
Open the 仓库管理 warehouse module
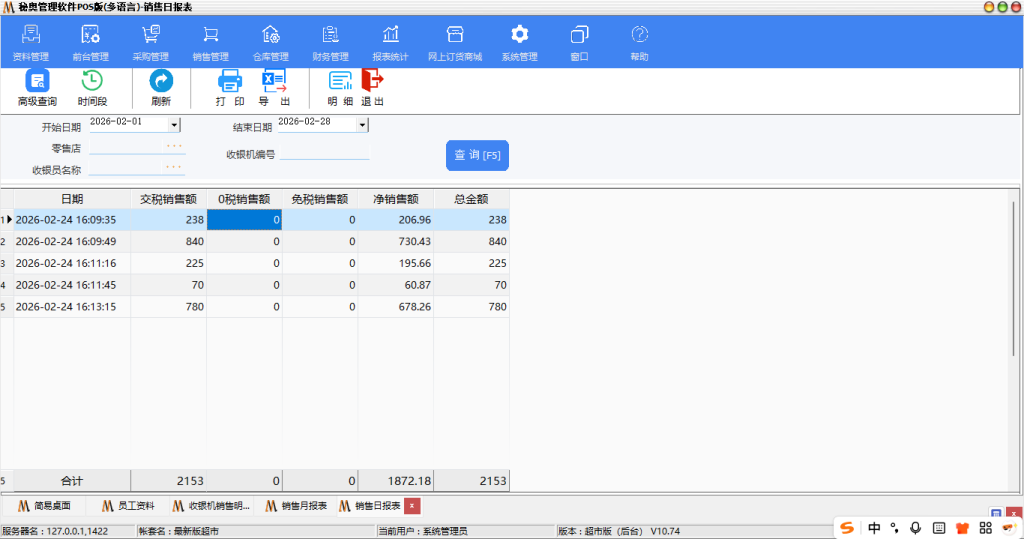pyautogui.click(x=270, y=35)
